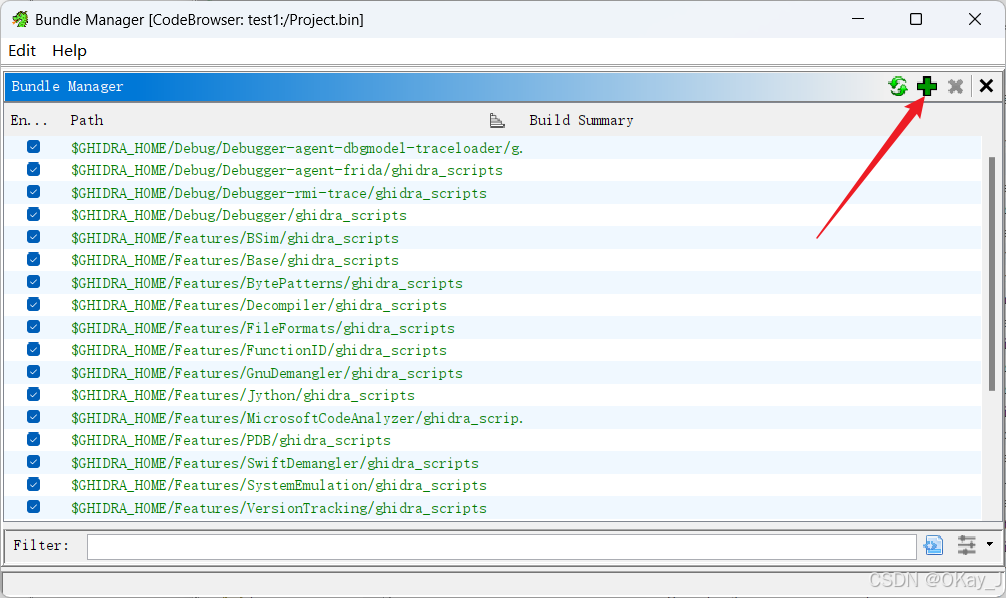Uncheck Features/Jython bundle checkbox
The width and height of the screenshot is (1006, 598).
(33, 394)
